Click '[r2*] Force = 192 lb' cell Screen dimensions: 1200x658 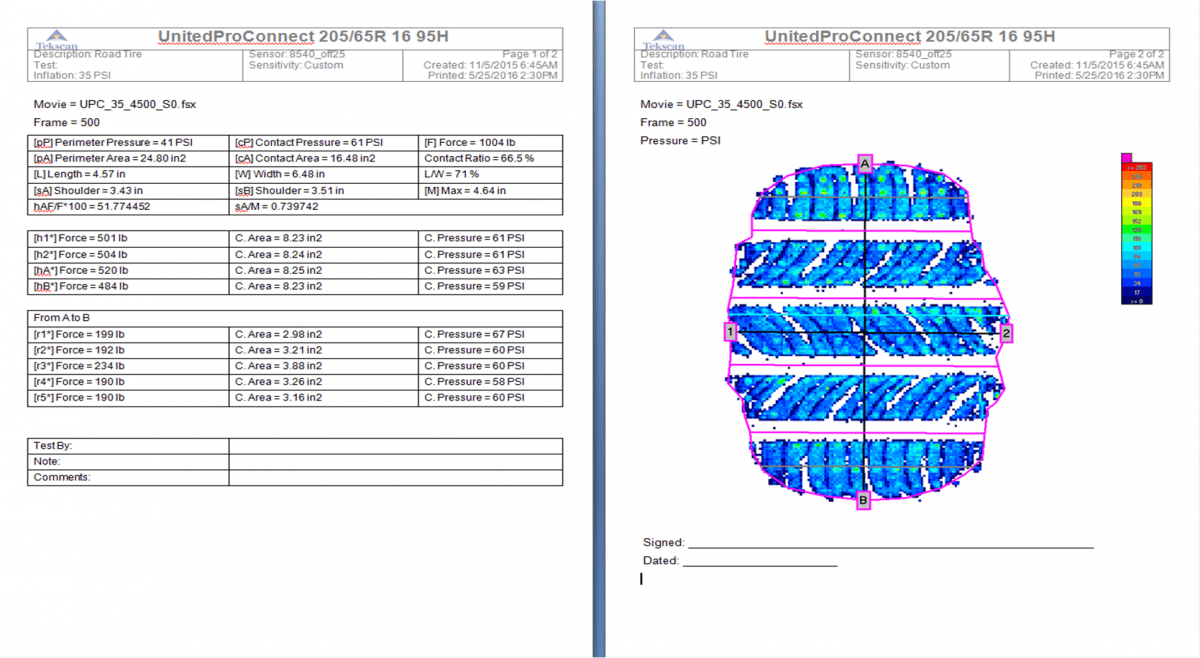click(x=128, y=350)
